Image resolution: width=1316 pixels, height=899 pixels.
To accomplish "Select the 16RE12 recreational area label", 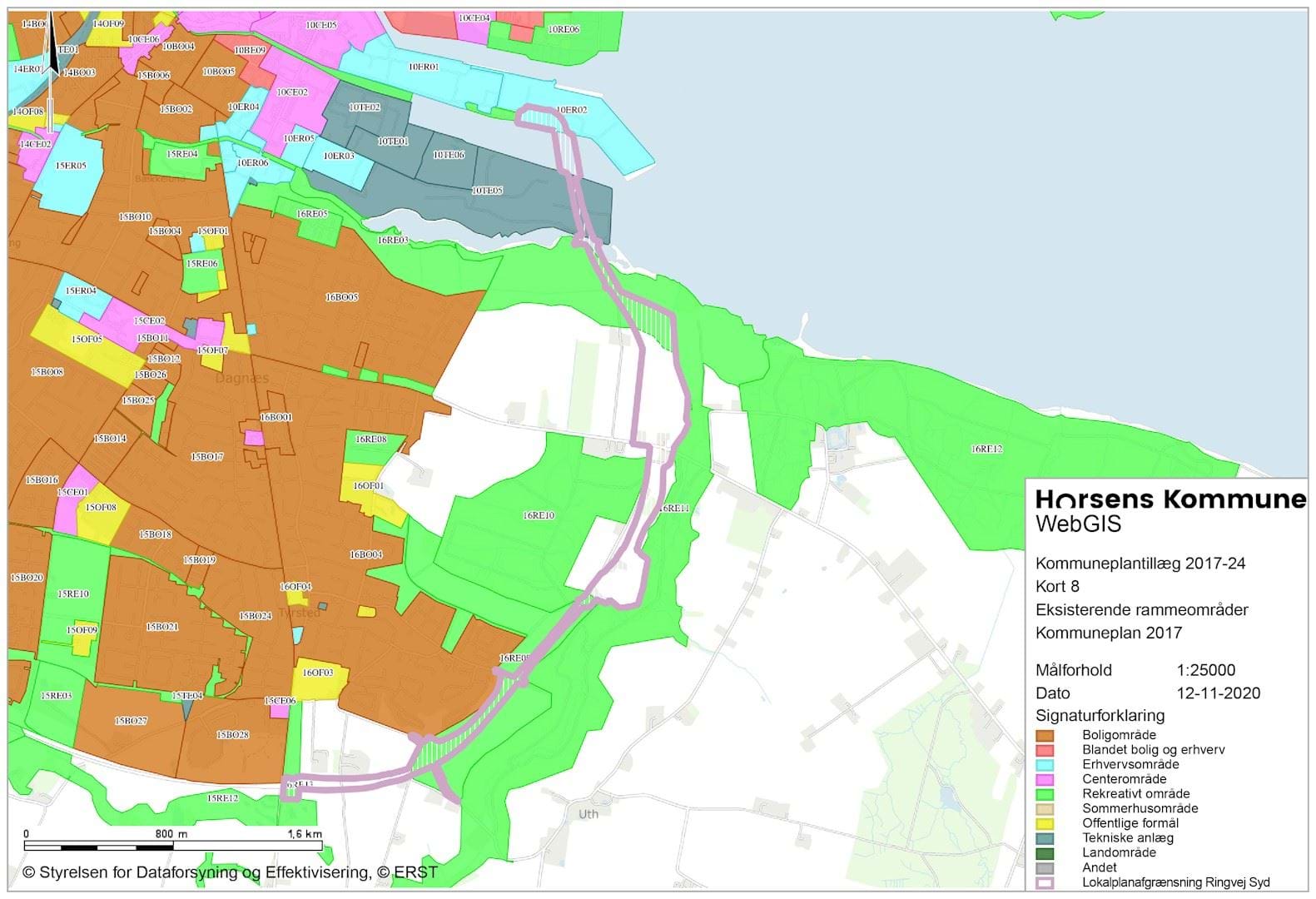I will pos(986,449).
